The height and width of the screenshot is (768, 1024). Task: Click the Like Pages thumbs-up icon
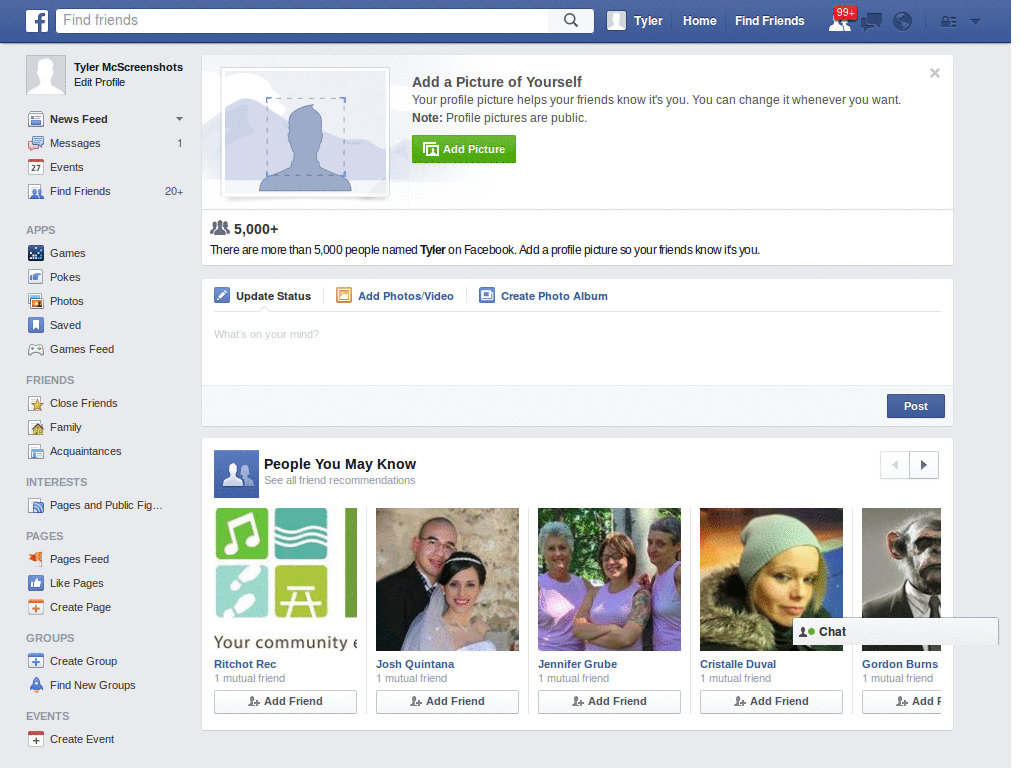[36, 583]
